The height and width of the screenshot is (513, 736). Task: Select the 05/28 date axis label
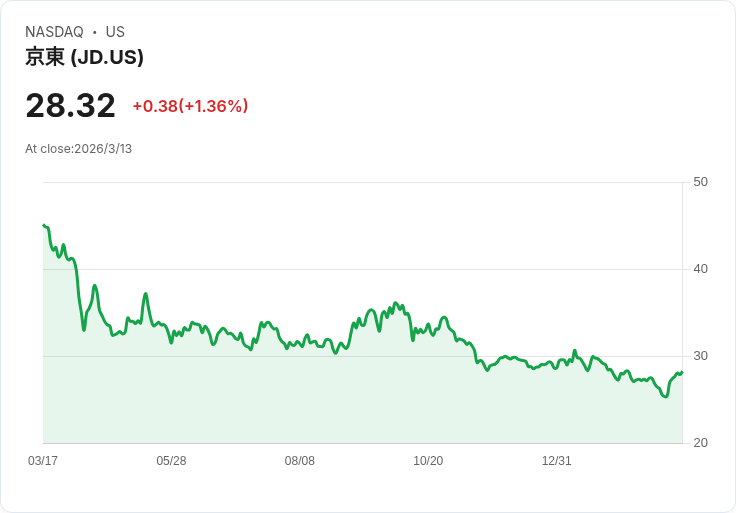tap(171, 461)
